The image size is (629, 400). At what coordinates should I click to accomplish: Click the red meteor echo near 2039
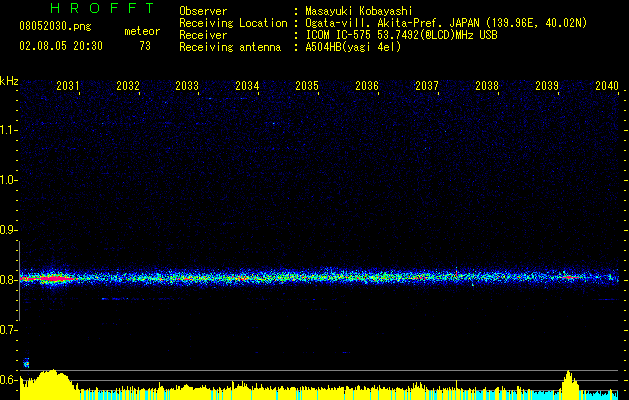(570, 277)
